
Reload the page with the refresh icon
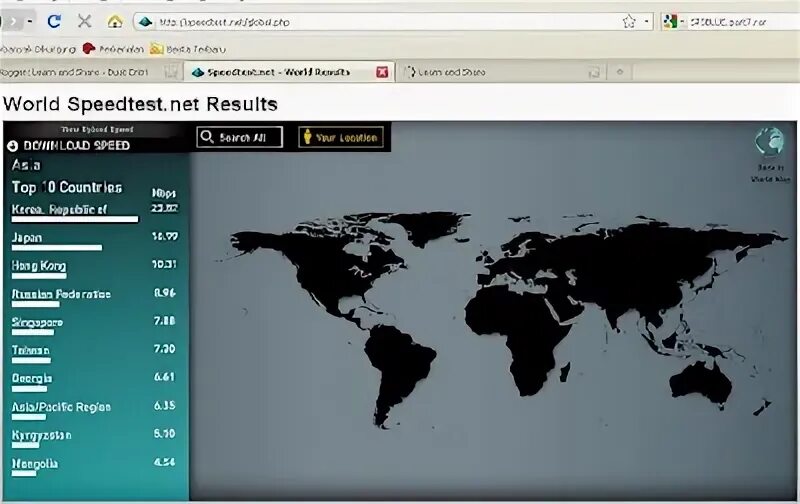pyautogui.click(x=54, y=21)
